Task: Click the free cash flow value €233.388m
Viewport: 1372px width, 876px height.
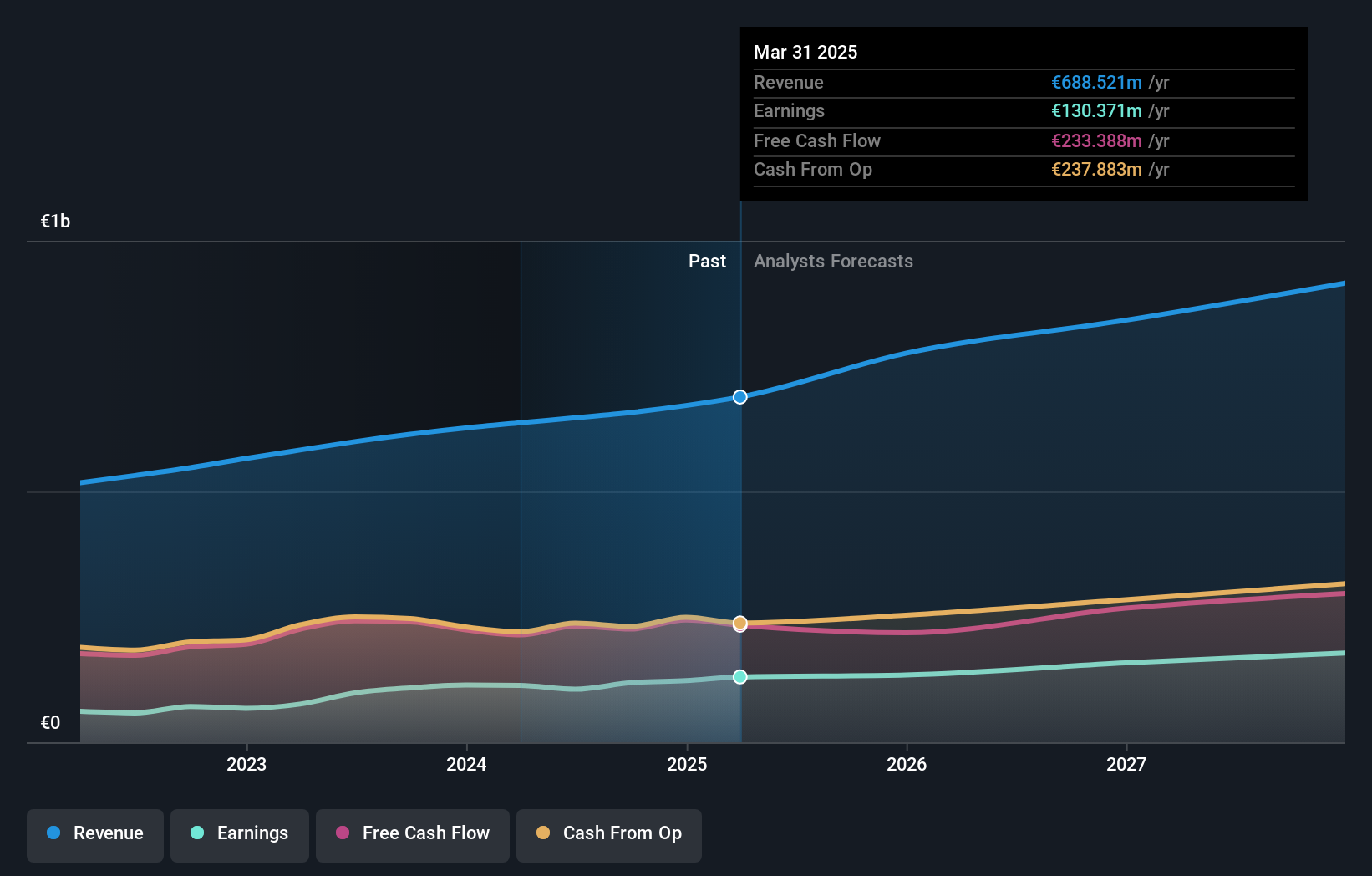Action: [1096, 140]
